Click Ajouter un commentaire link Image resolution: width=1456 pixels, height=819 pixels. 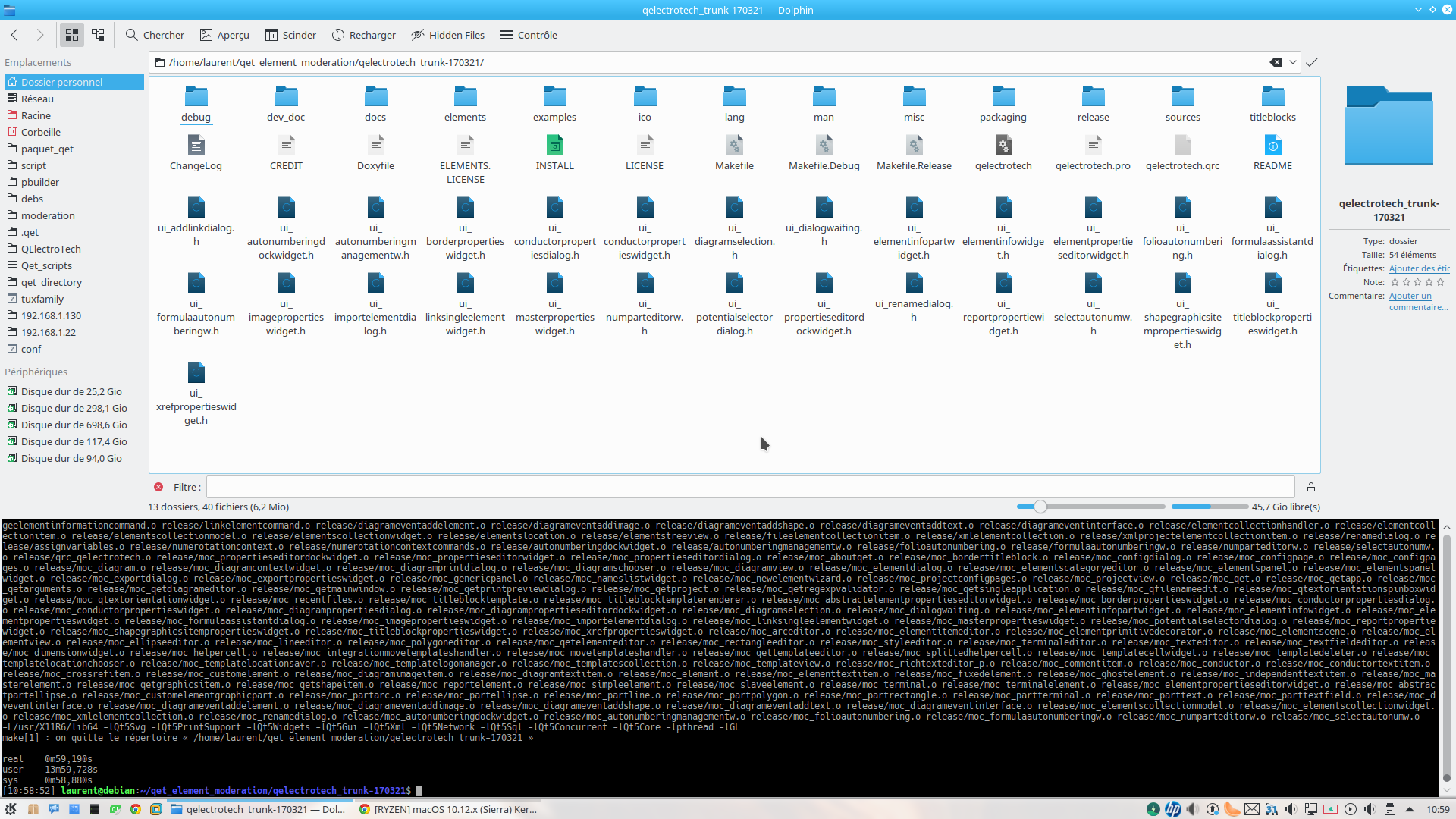point(1418,301)
